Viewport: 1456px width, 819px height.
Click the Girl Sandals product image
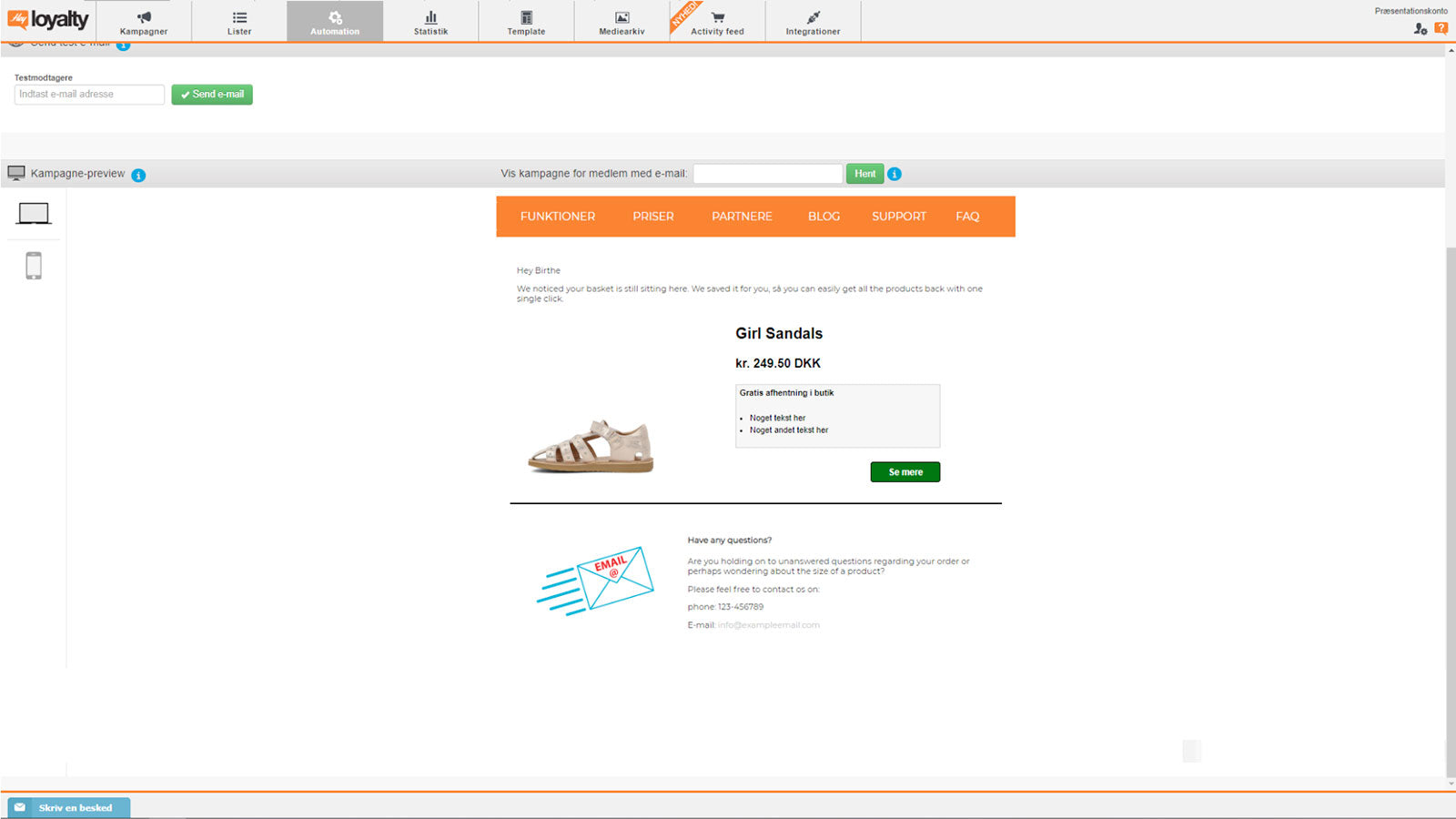pyautogui.click(x=591, y=446)
